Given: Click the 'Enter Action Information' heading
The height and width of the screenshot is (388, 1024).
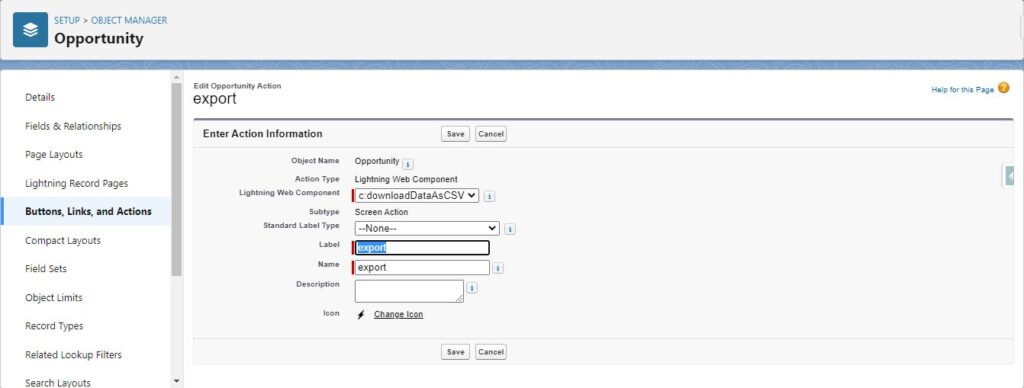Looking at the screenshot, I should coord(263,134).
